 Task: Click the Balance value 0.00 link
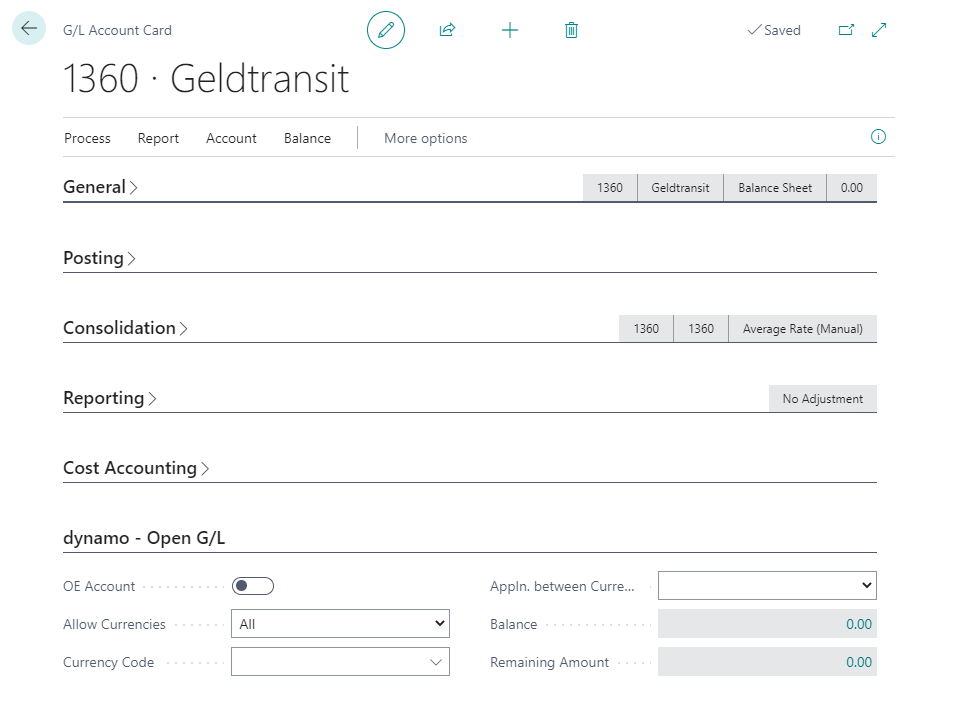(858, 624)
